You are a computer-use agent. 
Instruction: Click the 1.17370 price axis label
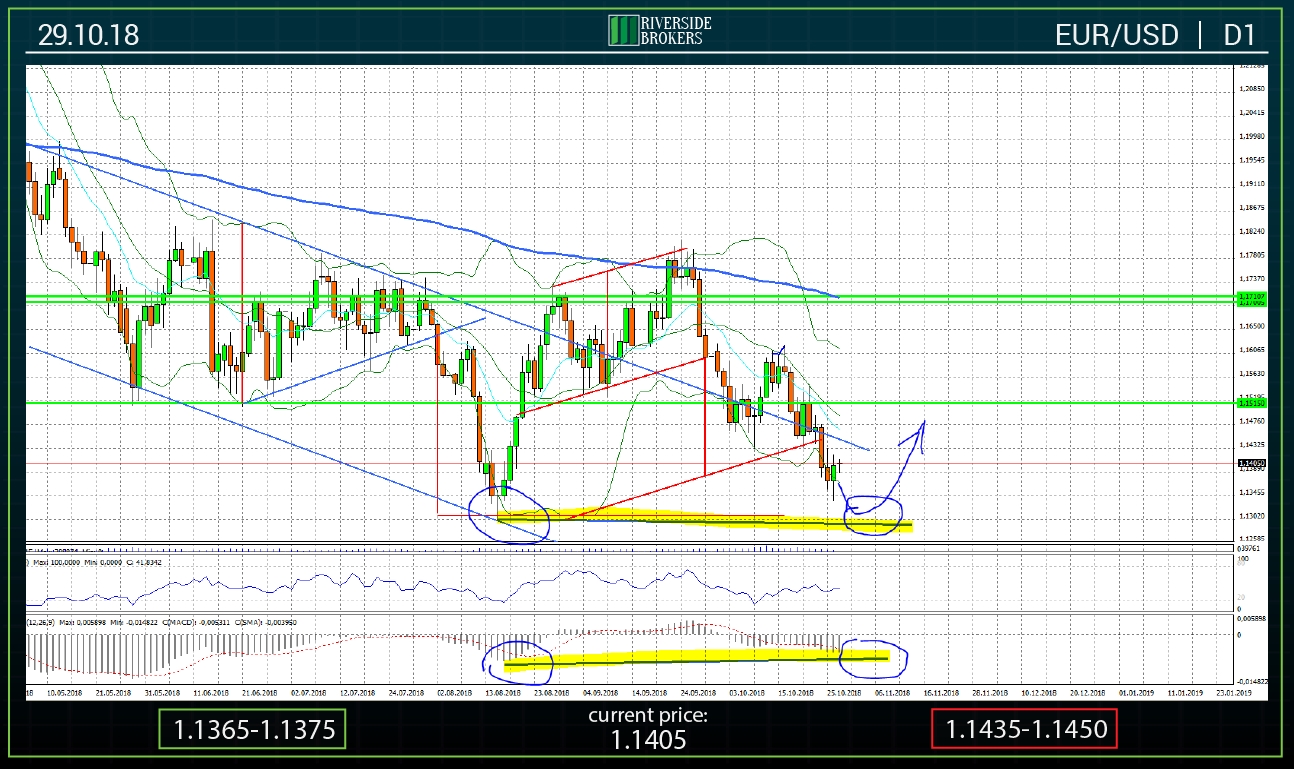pyautogui.click(x=1251, y=278)
